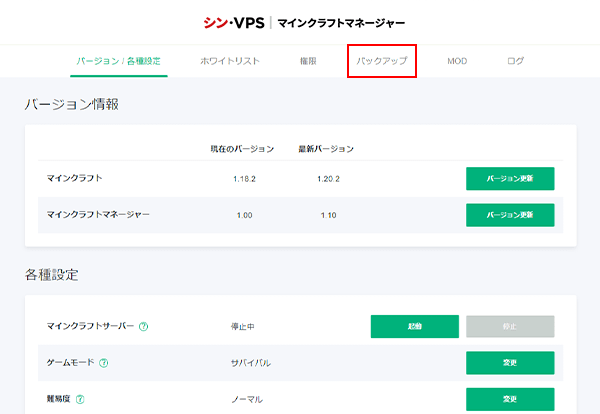Click the シン・VPS logo
This screenshot has height=414, width=600.
point(234,23)
